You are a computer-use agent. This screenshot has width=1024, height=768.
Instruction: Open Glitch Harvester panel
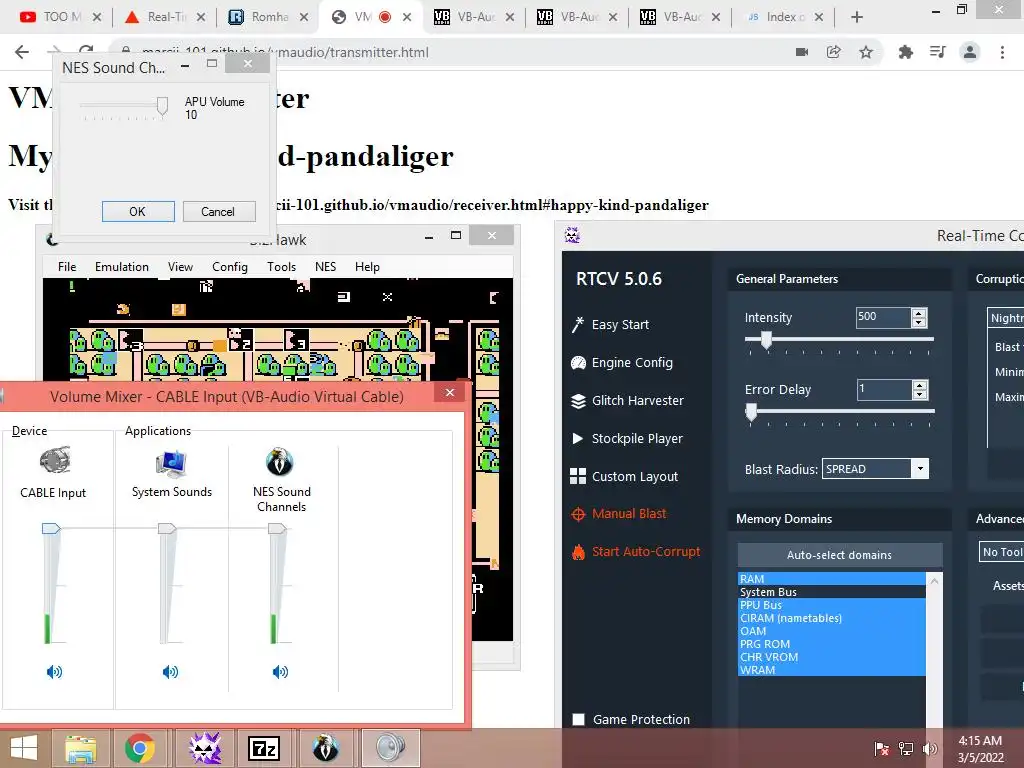click(x=627, y=400)
